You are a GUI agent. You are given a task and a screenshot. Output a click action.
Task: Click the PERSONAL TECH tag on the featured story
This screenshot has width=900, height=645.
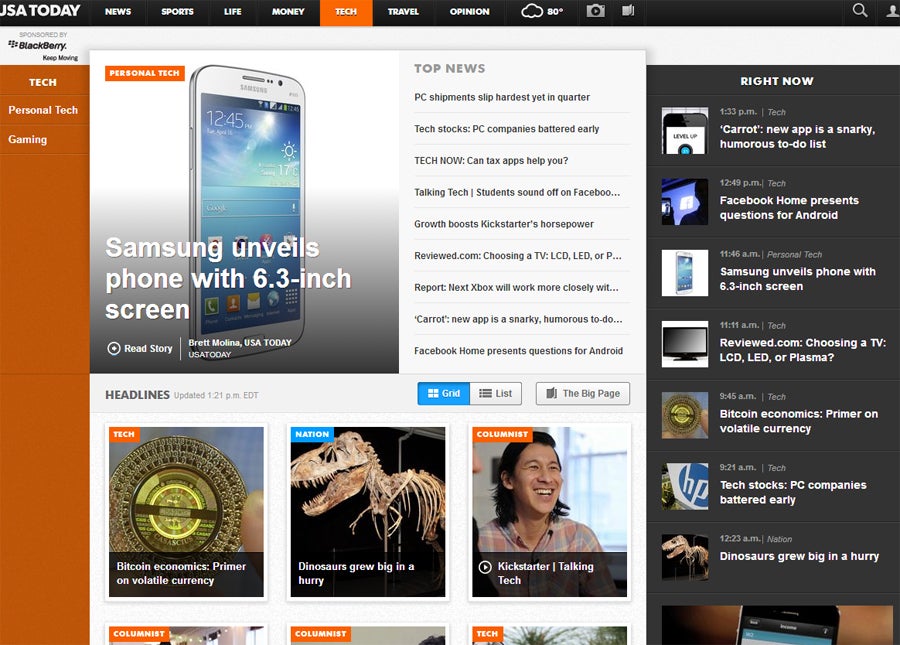[145, 73]
